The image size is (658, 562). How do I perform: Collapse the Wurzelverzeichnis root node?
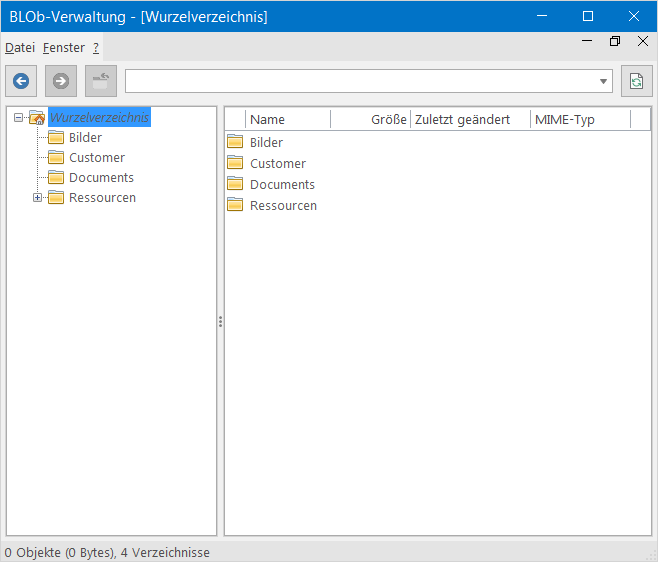click(19, 118)
